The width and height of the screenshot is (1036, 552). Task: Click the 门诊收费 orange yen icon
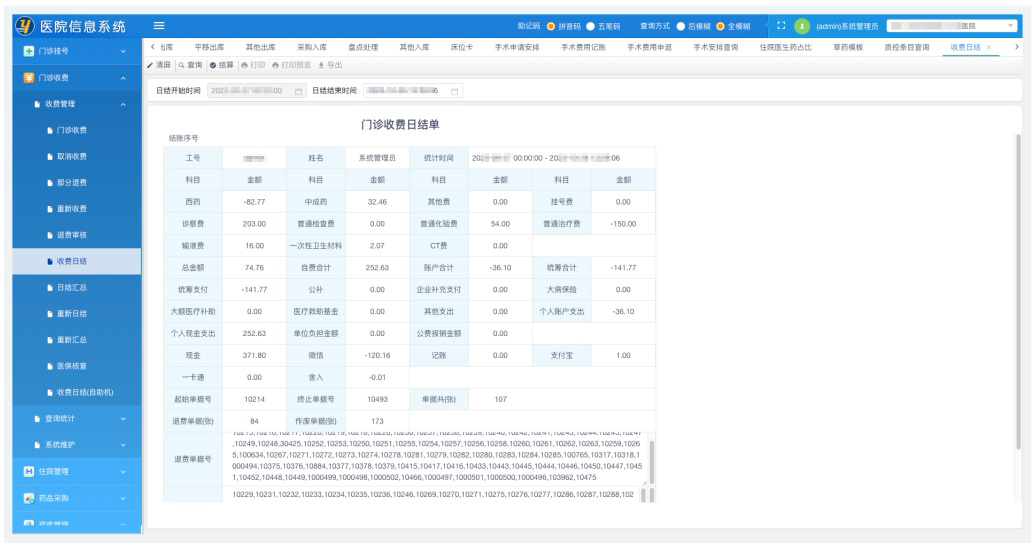tap(29, 77)
